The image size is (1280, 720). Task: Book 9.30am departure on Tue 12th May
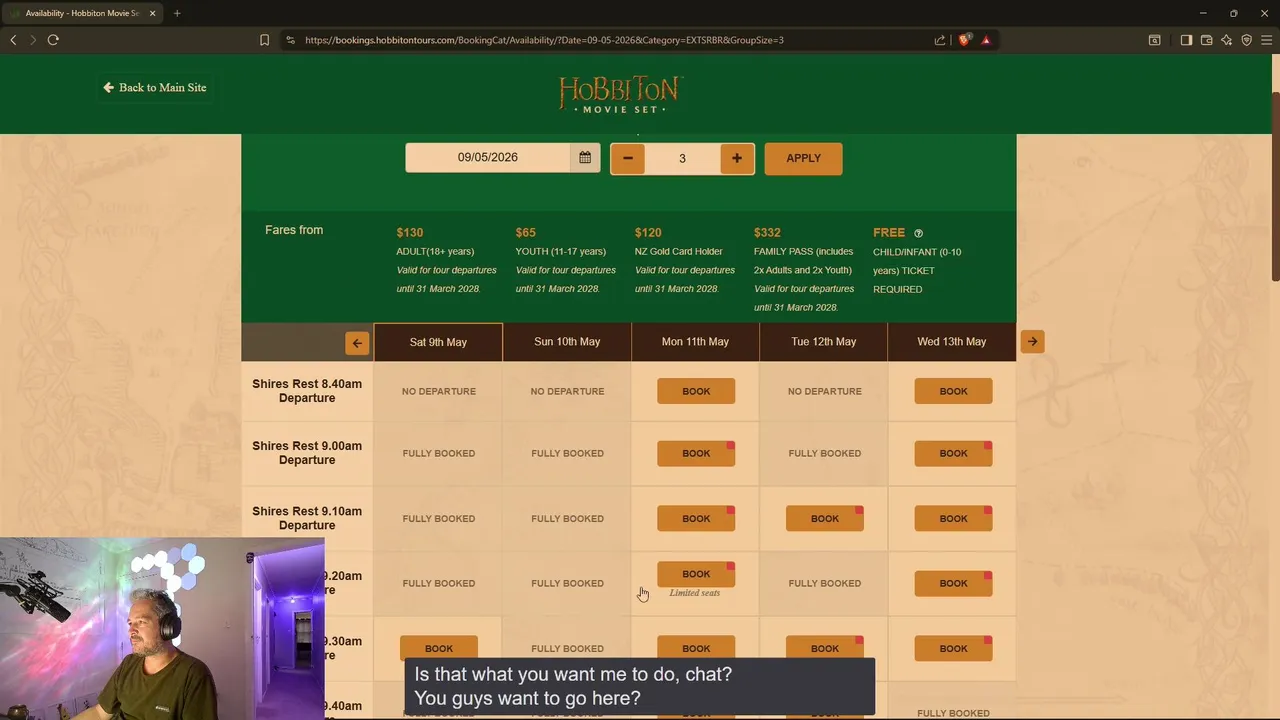pyautogui.click(x=825, y=648)
